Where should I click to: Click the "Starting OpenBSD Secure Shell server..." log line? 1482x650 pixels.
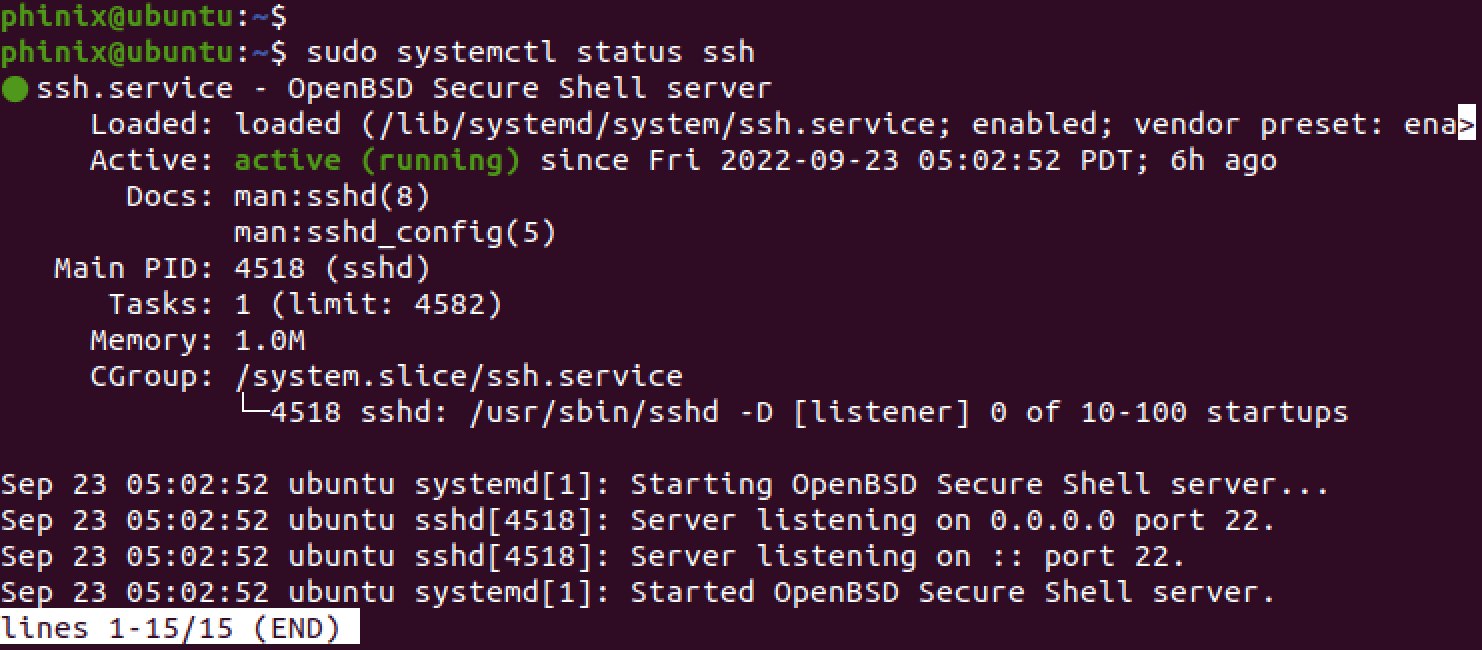980,485
